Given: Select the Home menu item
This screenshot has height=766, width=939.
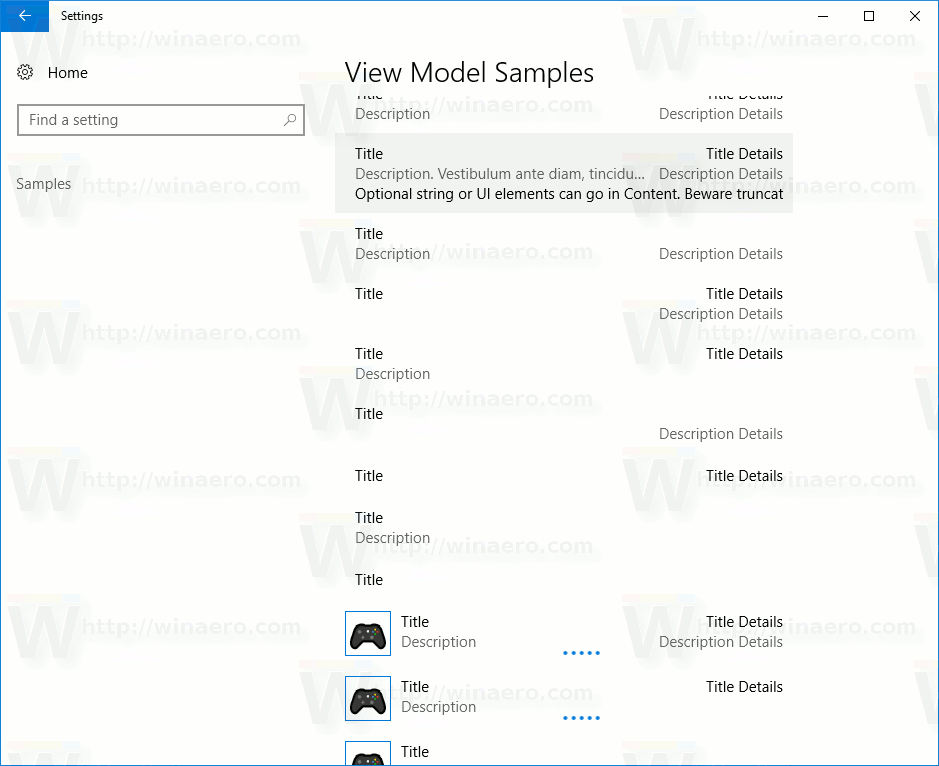Looking at the screenshot, I should (x=68, y=72).
